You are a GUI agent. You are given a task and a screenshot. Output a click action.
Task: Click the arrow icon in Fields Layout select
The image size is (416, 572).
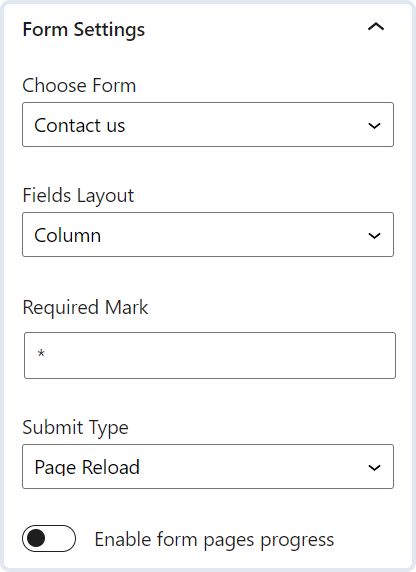tap(374, 236)
